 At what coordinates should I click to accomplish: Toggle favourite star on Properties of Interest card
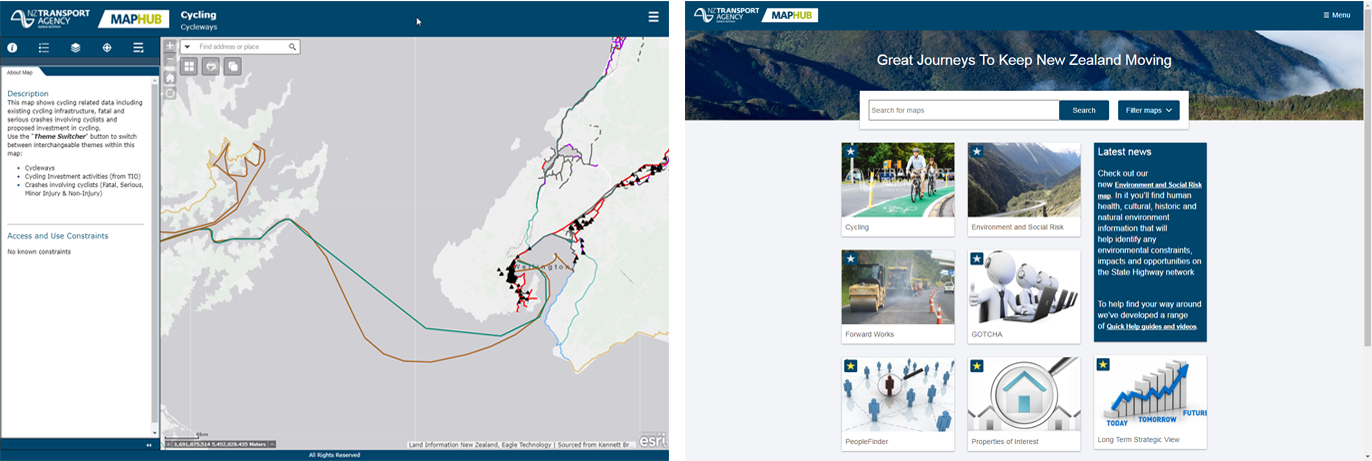(976, 366)
